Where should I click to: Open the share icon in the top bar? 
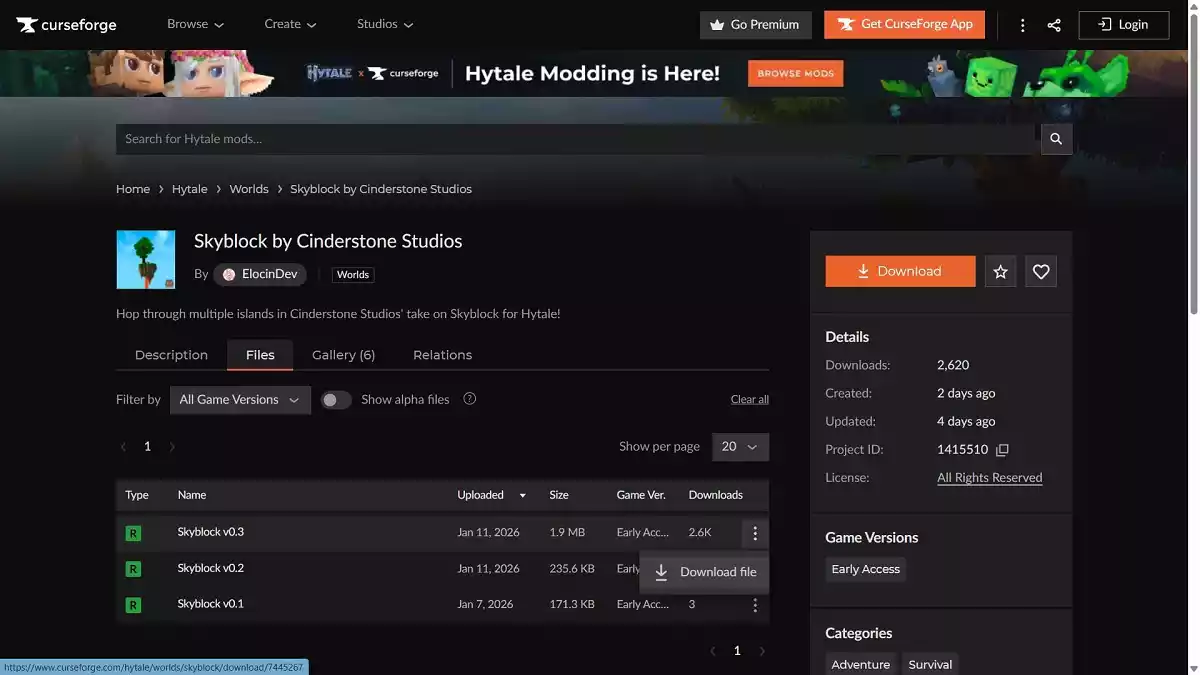pos(1054,24)
